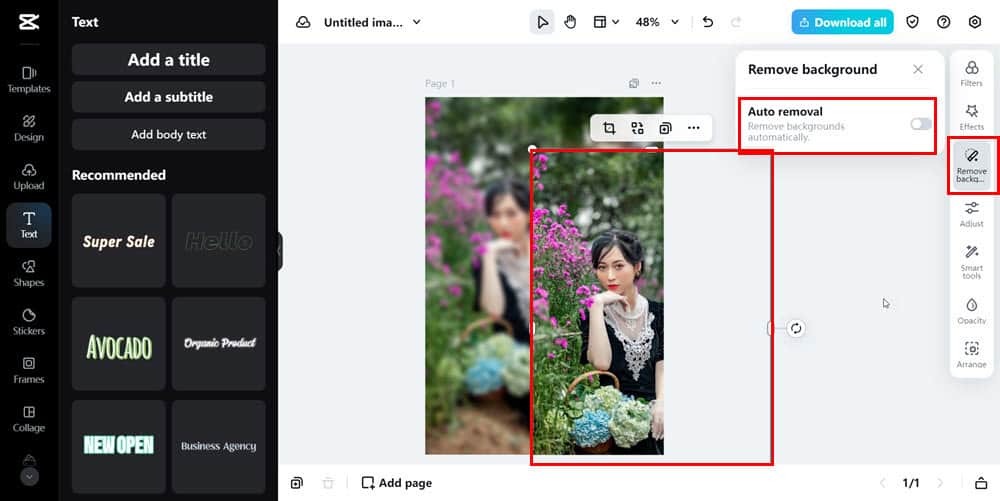Redo the last action
Viewport: 1000px width, 501px height.
pos(736,22)
